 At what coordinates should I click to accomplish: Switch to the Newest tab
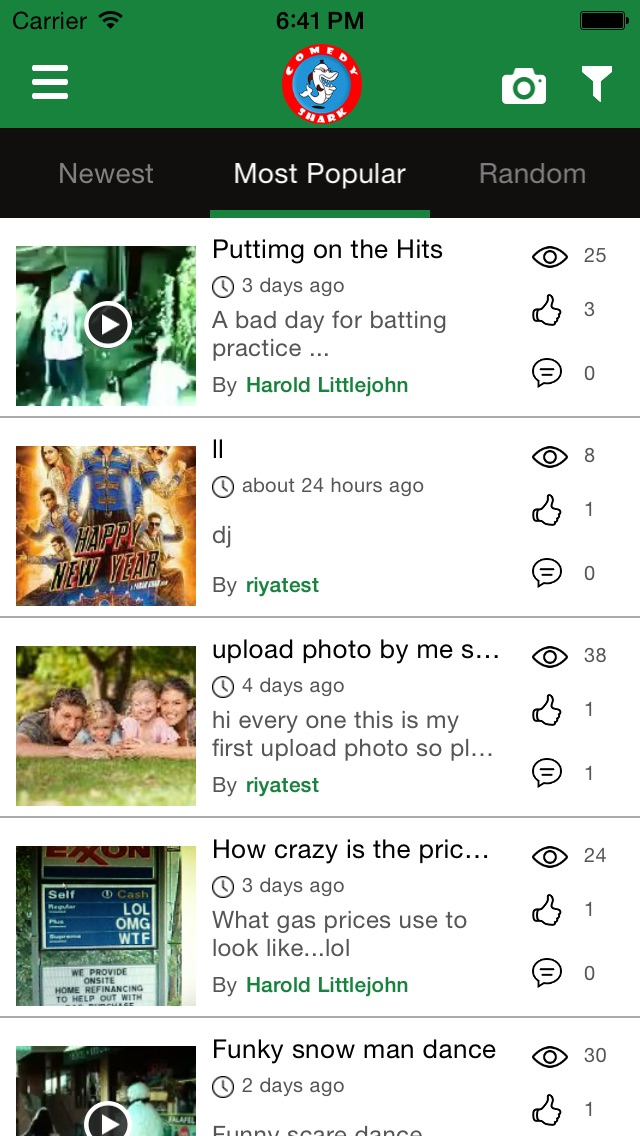pos(106,174)
